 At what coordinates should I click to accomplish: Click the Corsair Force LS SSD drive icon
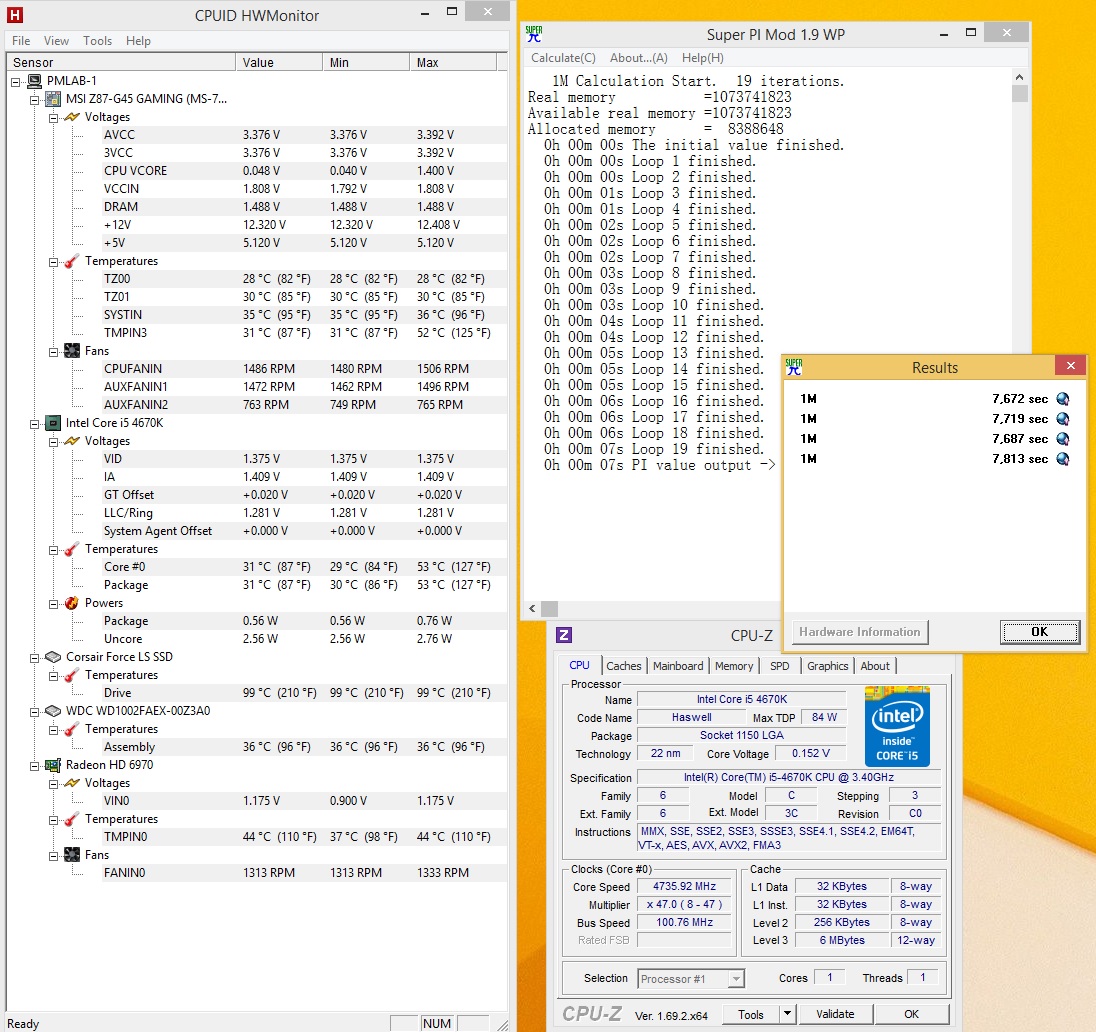[x=53, y=657]
